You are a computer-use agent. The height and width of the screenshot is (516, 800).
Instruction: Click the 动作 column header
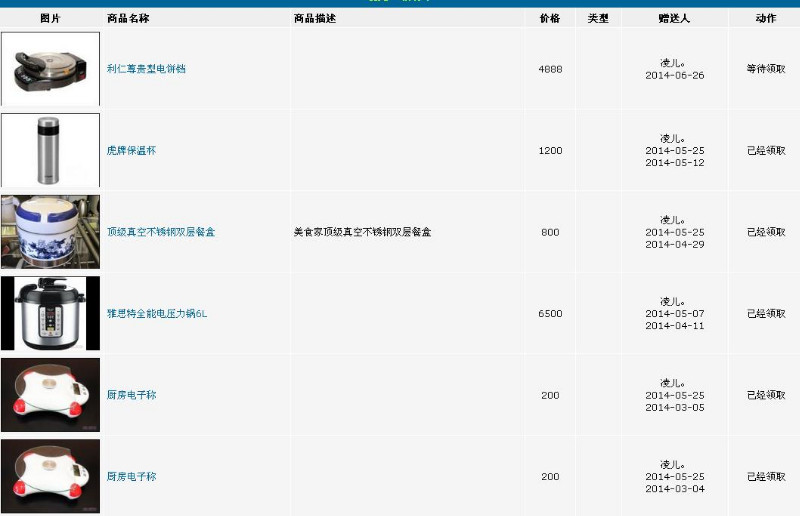[766, 18]
